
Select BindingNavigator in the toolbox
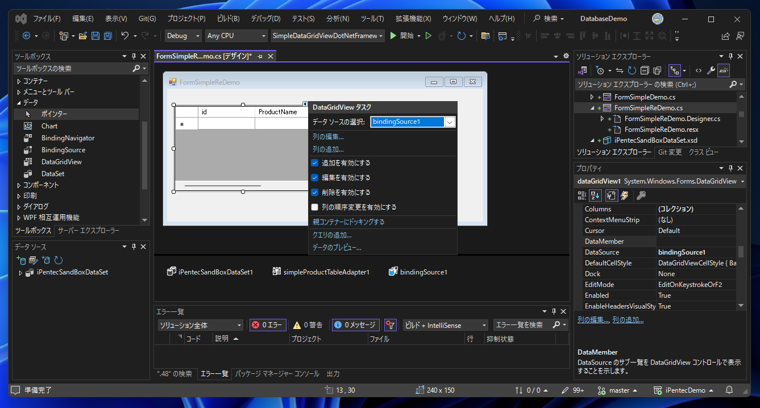[68, 138]
